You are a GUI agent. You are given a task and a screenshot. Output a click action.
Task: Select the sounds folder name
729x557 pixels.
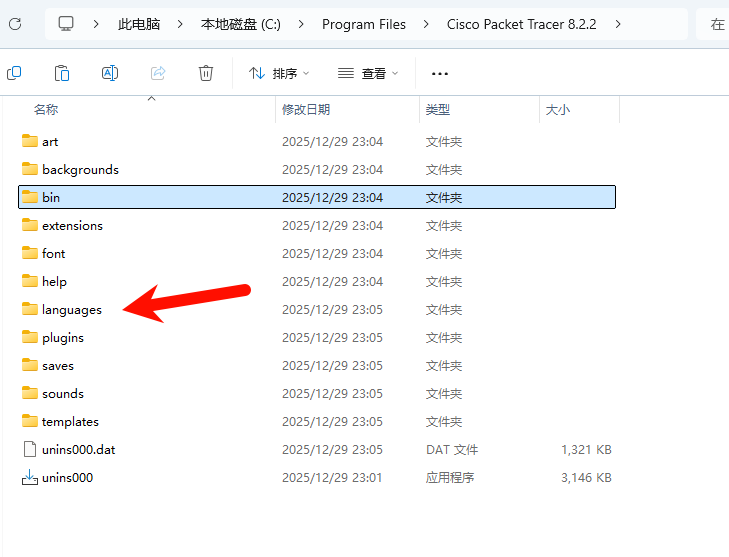pos(63,394)
